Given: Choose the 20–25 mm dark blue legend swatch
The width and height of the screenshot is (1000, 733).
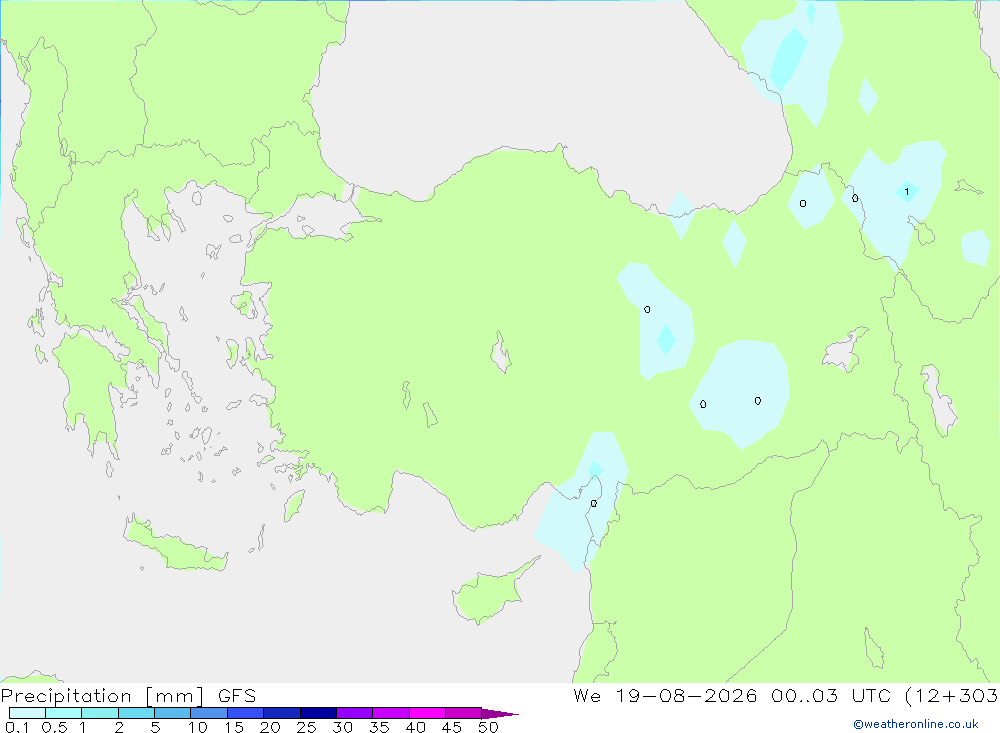Looking at the screenshot, I should (282, 713).
